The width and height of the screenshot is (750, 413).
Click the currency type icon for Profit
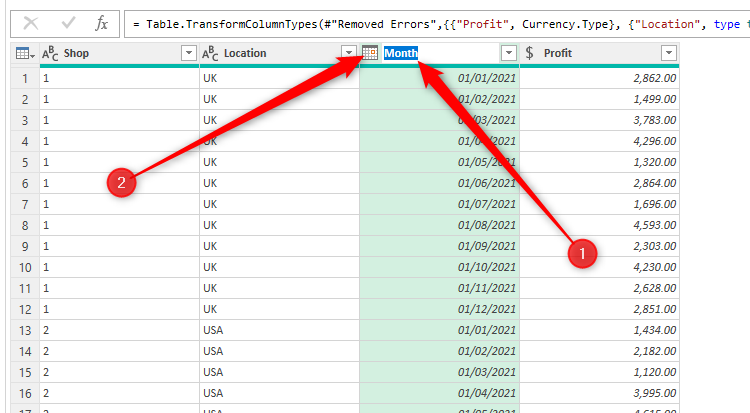coord(529,53)
